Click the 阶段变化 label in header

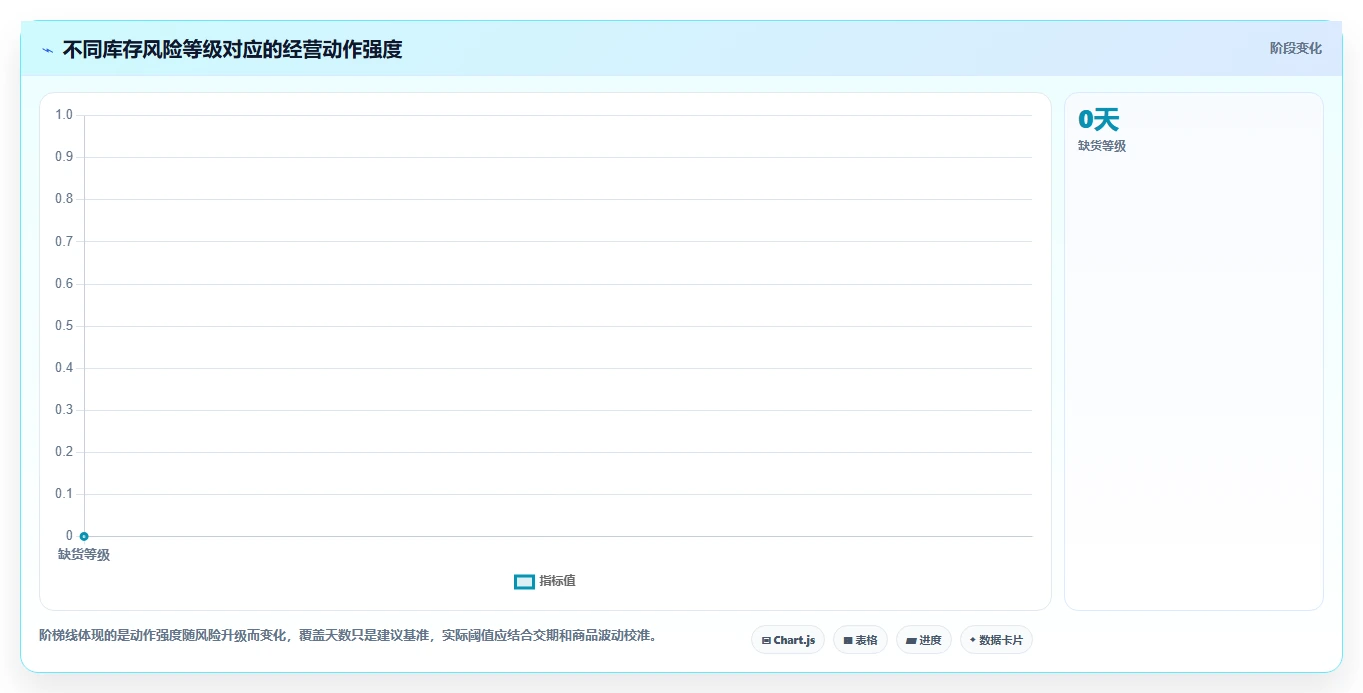click(1296, 48)
